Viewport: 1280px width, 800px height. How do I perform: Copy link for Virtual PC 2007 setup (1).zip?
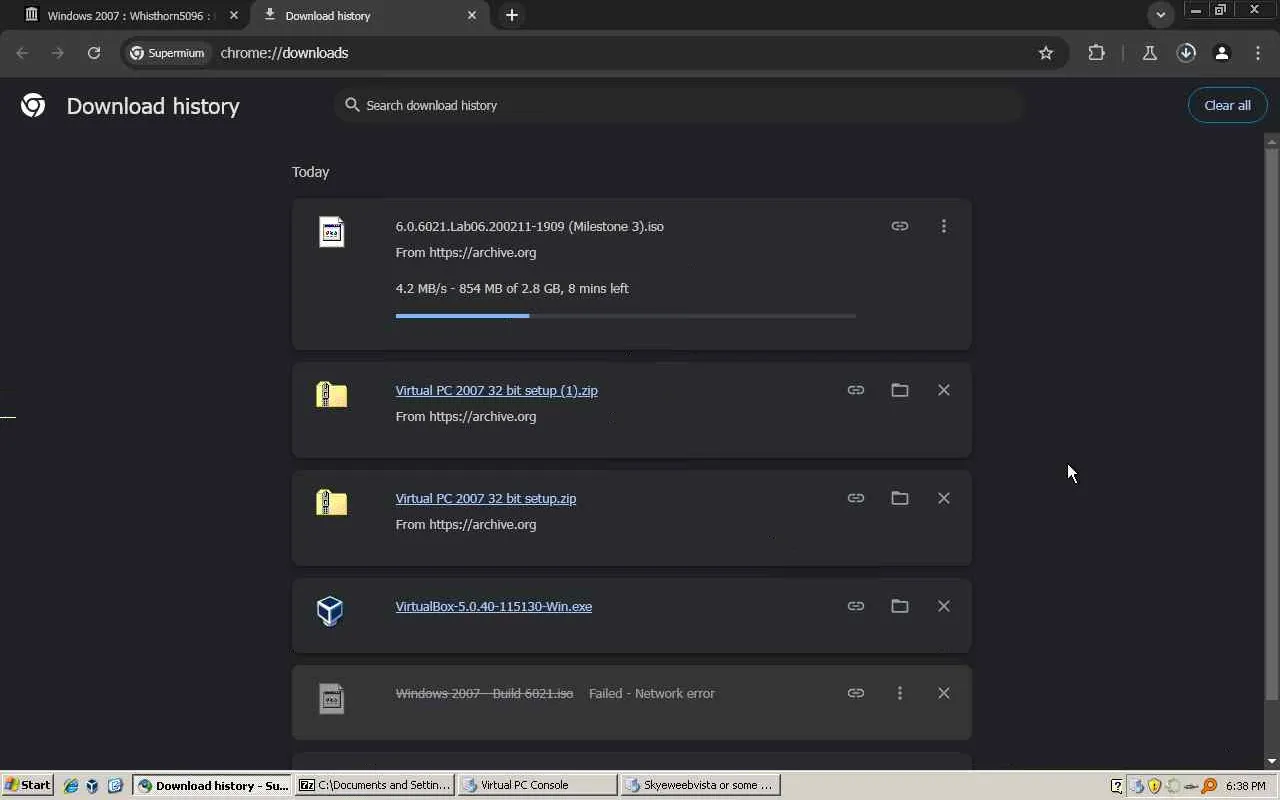coord(856,390)
